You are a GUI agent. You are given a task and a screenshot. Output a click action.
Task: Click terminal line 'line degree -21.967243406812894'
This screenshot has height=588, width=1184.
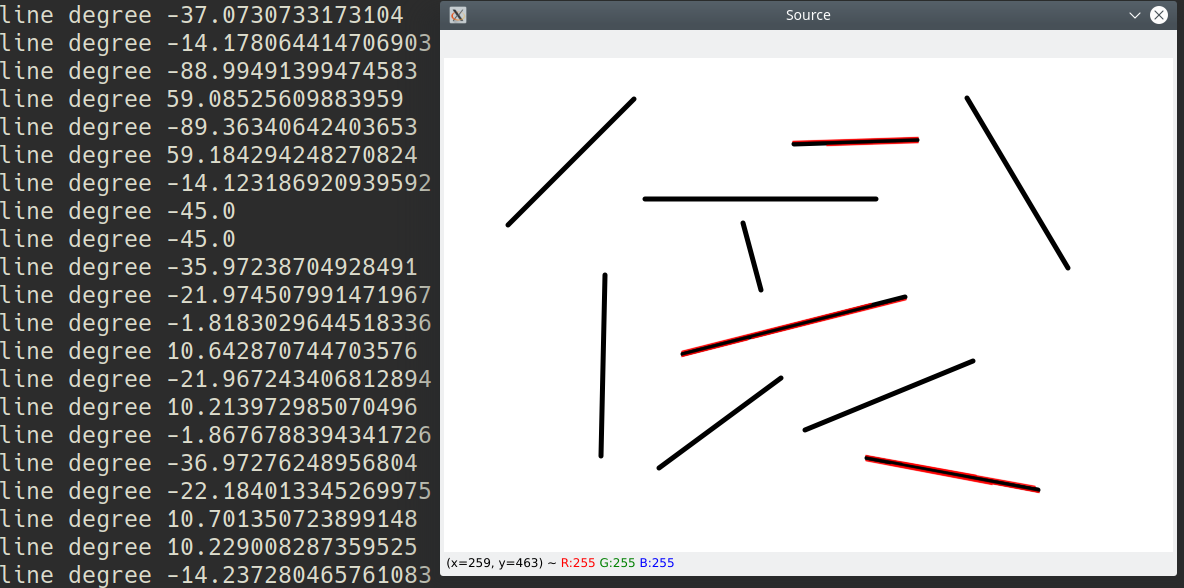pyautogui.click(x=215, y=379)
